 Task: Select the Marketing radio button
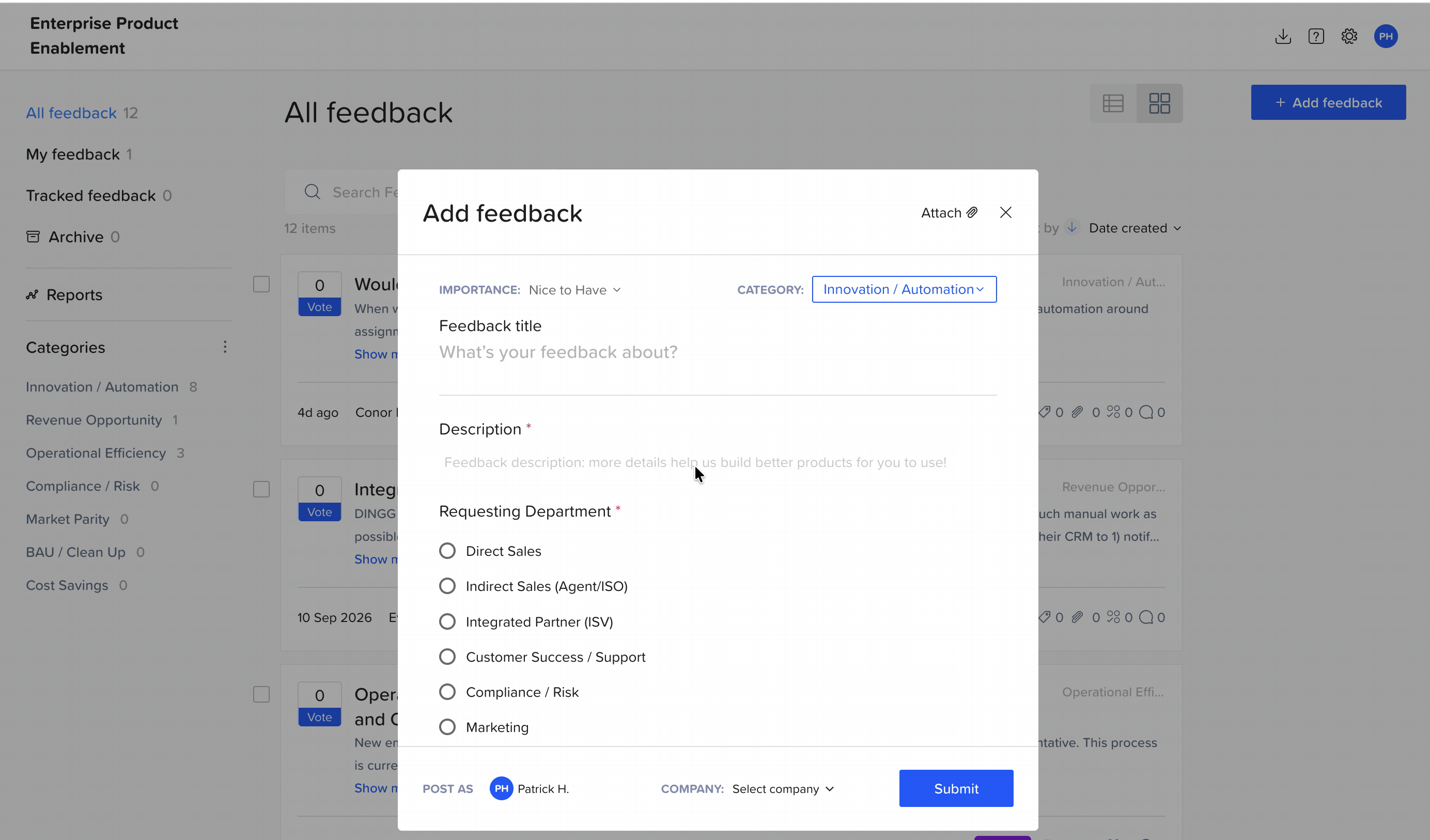pyautogui.click(x=447, y=727)
